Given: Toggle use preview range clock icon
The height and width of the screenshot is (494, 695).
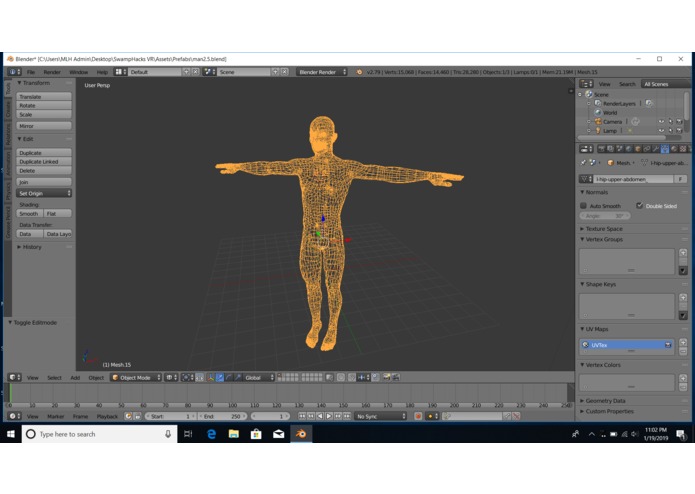Looking at the screenshot, I should pyautogui.click(x=128, y=416).
